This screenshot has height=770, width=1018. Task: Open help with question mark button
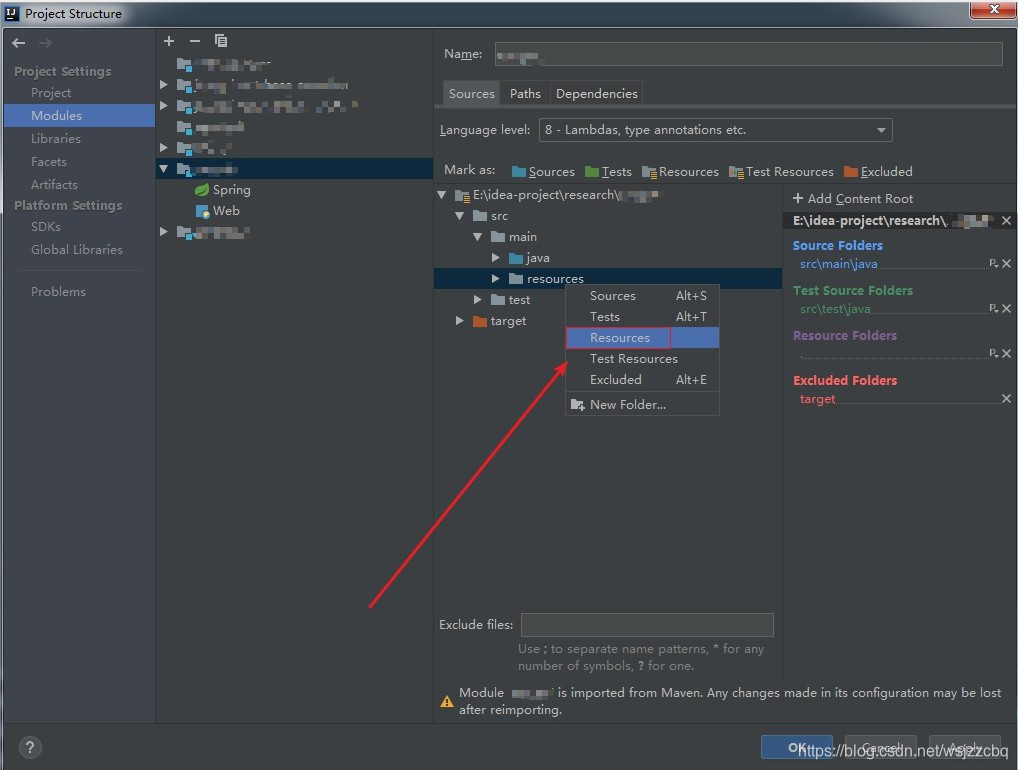[30, 747]
